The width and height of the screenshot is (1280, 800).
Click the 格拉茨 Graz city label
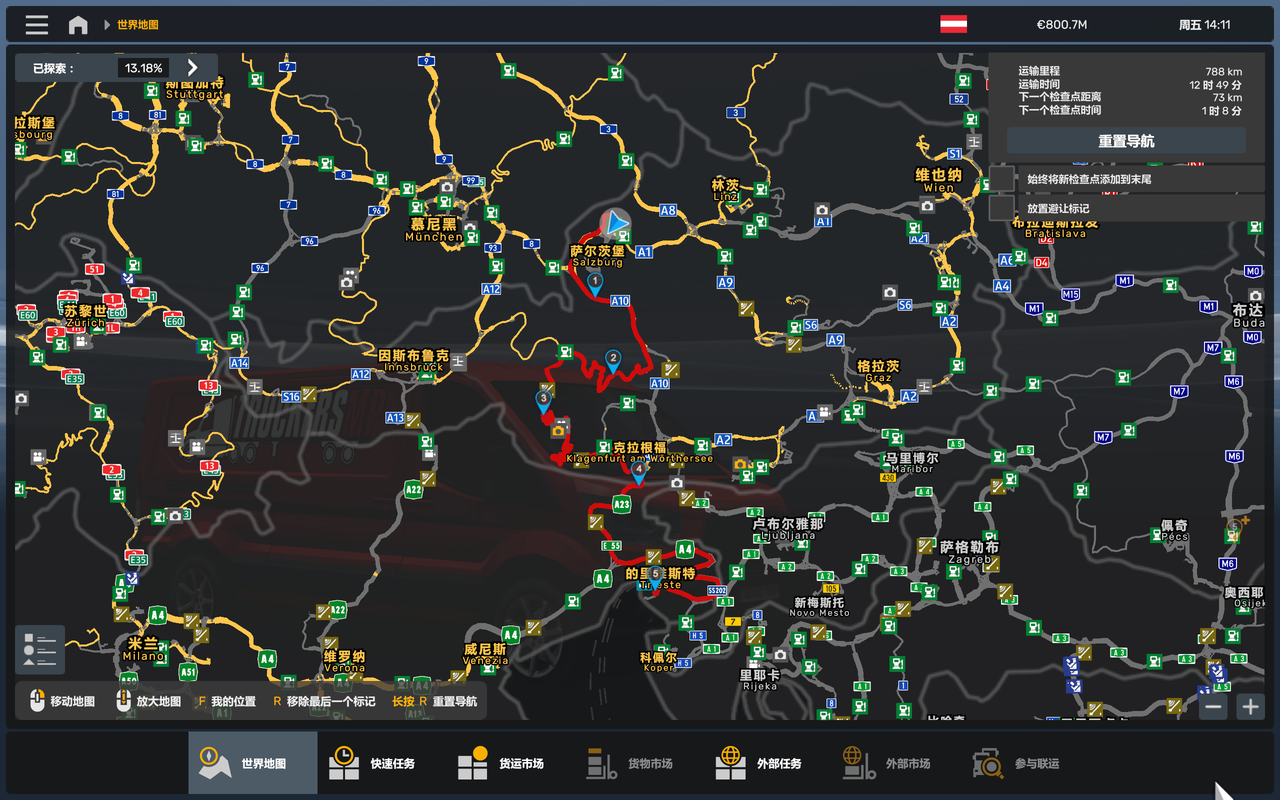878,372
